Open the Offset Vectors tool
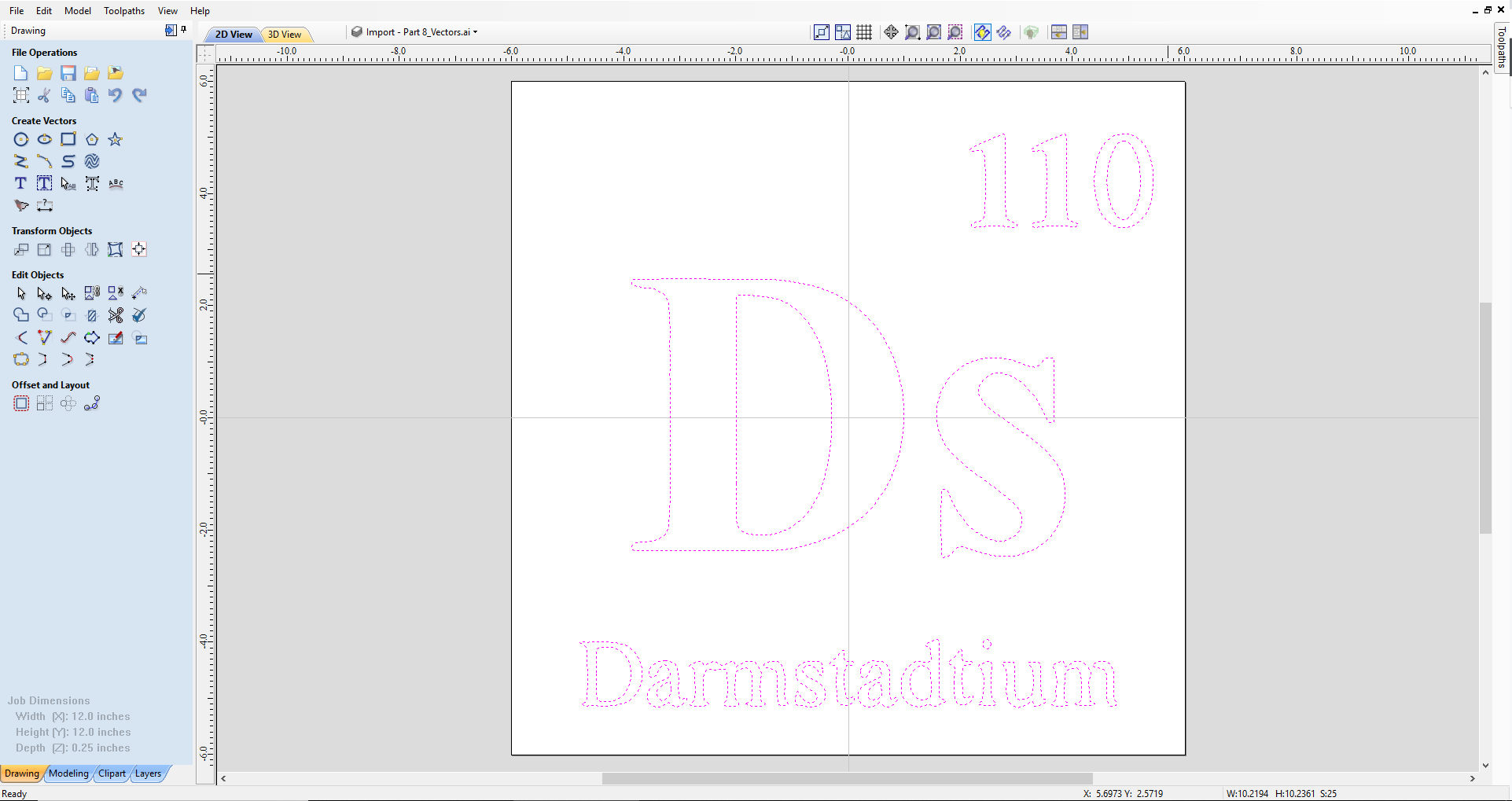This screenshot has height=801, width=1512. coord(21,403)
